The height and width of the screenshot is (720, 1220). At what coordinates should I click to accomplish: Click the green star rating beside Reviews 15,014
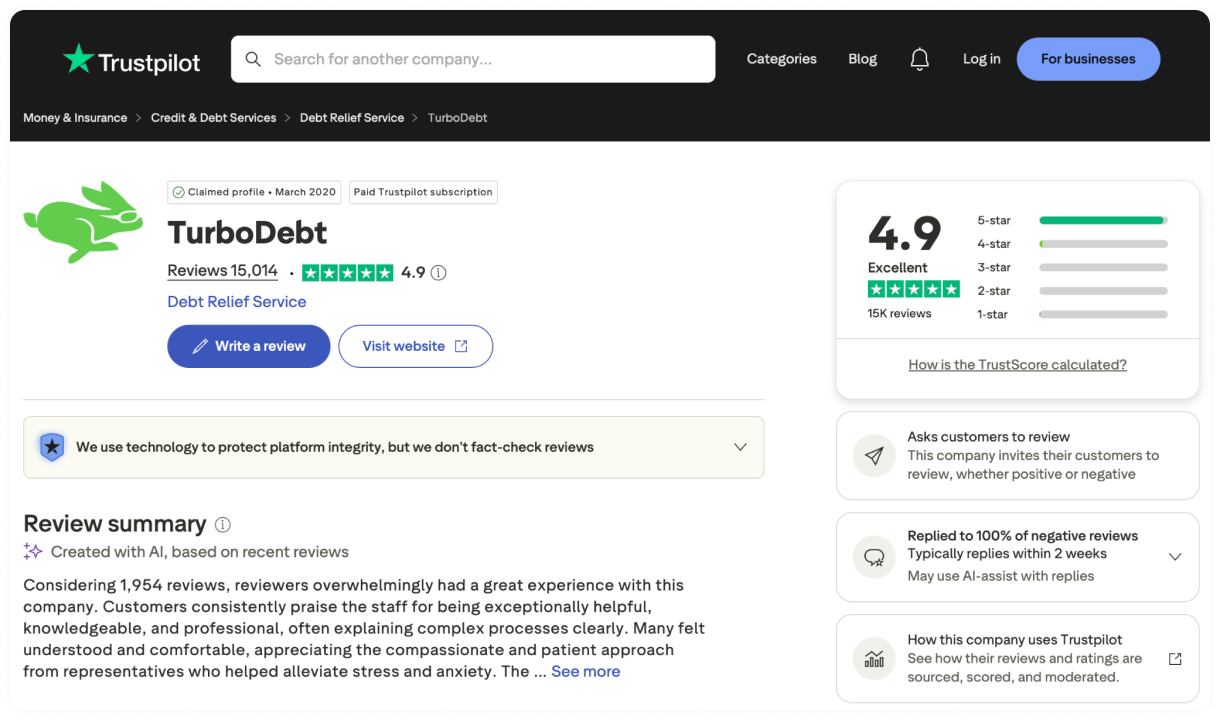coord(347,272)
